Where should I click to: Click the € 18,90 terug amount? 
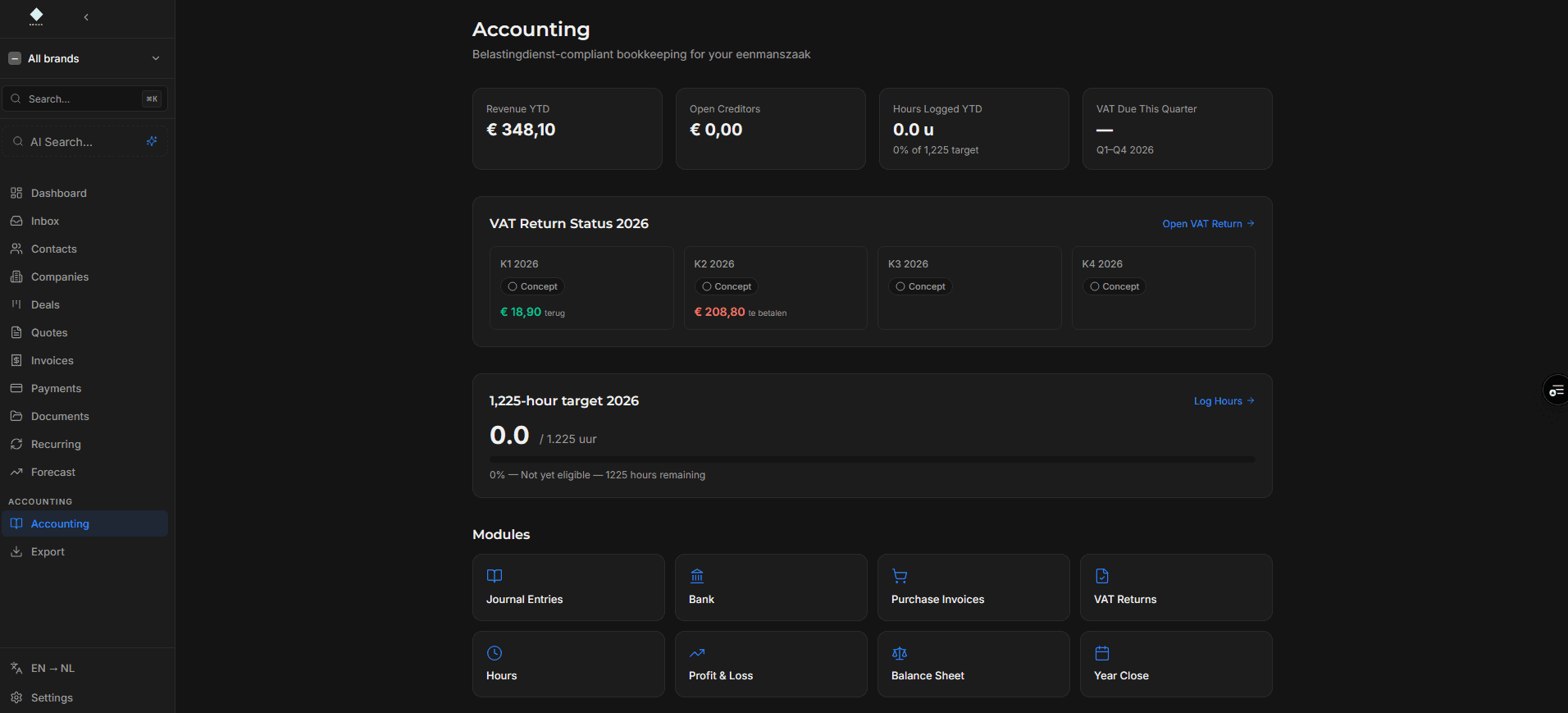[533, 313]
